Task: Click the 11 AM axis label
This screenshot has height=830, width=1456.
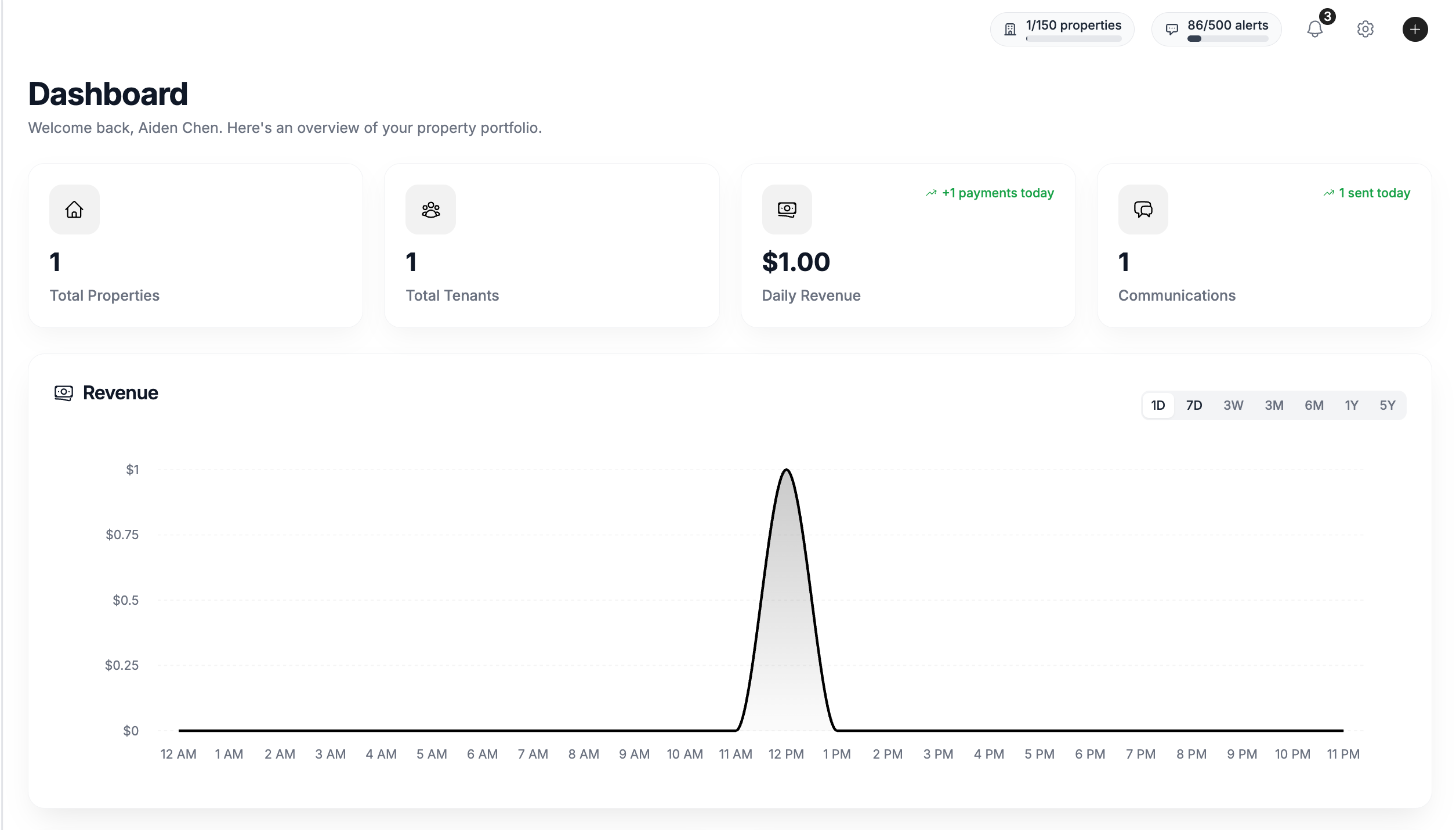Action: [x=735, y=754]
